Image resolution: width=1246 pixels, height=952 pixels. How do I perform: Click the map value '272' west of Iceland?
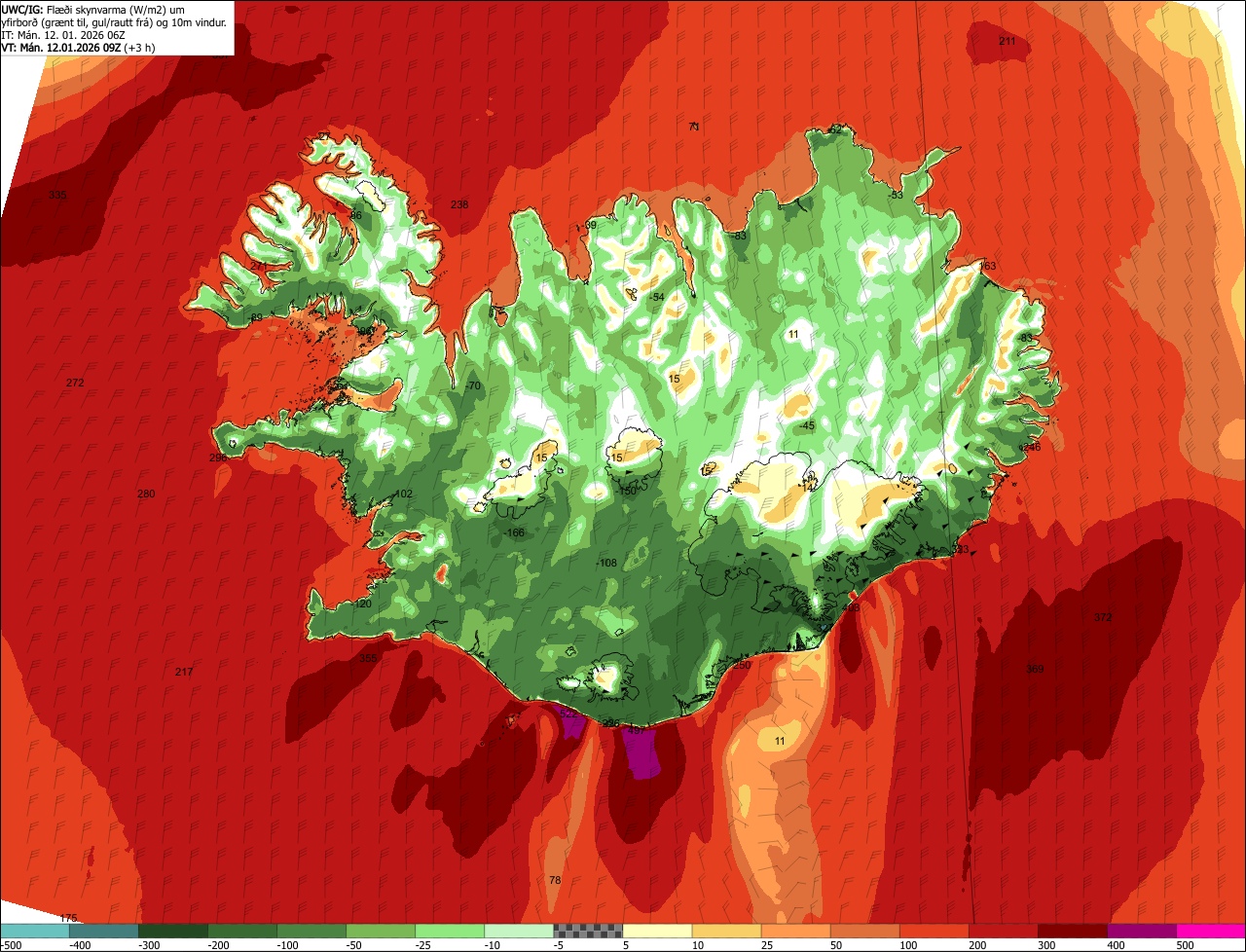[75, 384]
